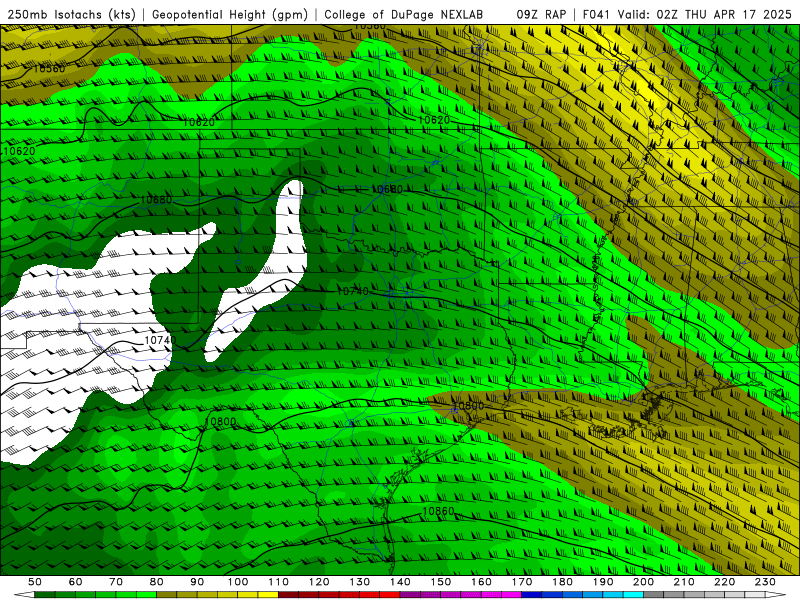Click the 130 label on the color bar
The height and width of the screenshot is (600, 800).
pyautogui.click(x=360, y=582)
